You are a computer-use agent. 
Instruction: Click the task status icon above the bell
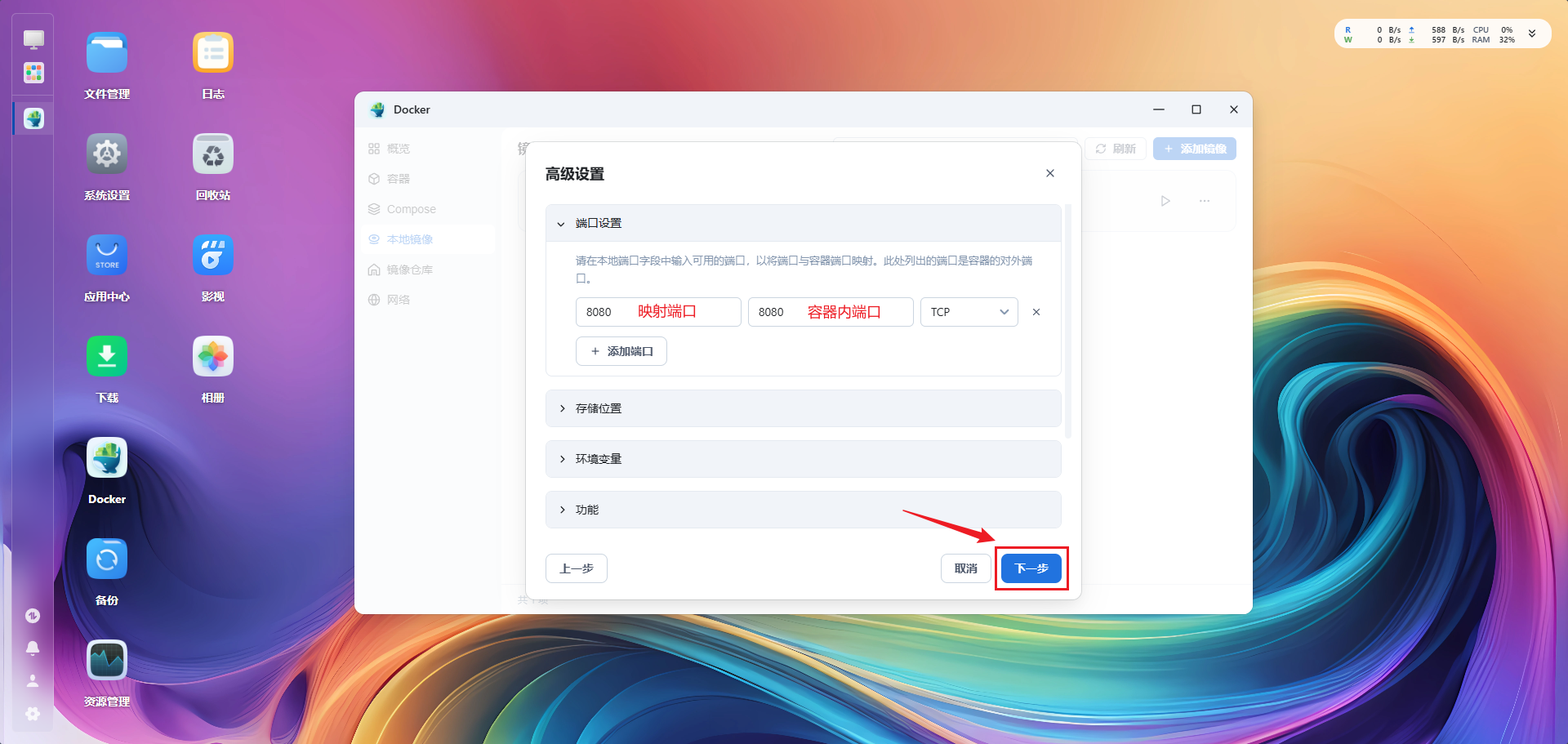click(x=33, y=616)
